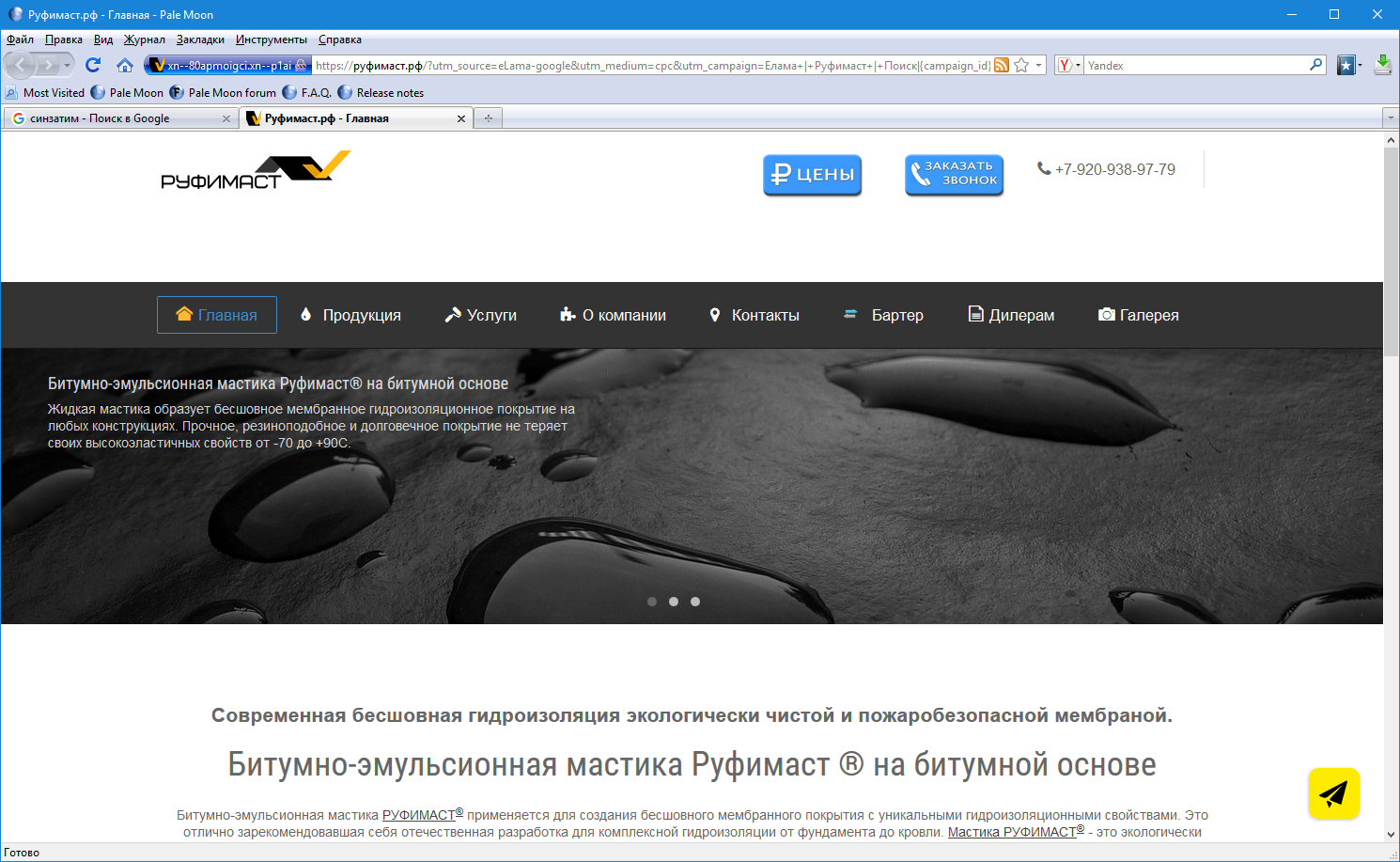Open the Вид menu
The width and height of the screenshot is (1400, 862).
click(x=103, y=39)
